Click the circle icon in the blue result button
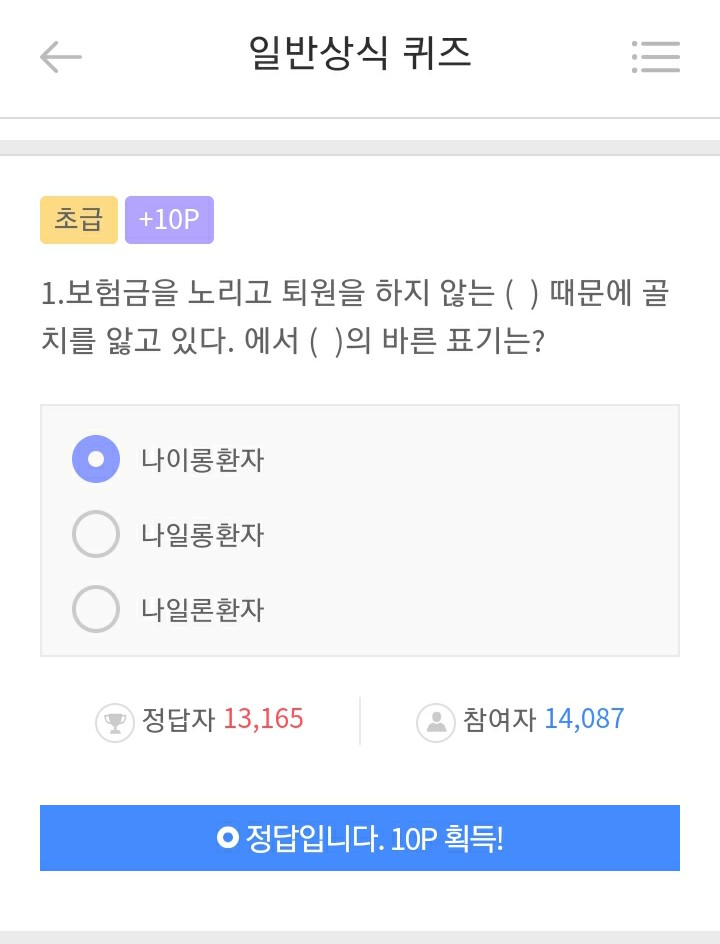Screen dimensions: 720x944 point(228,837)
